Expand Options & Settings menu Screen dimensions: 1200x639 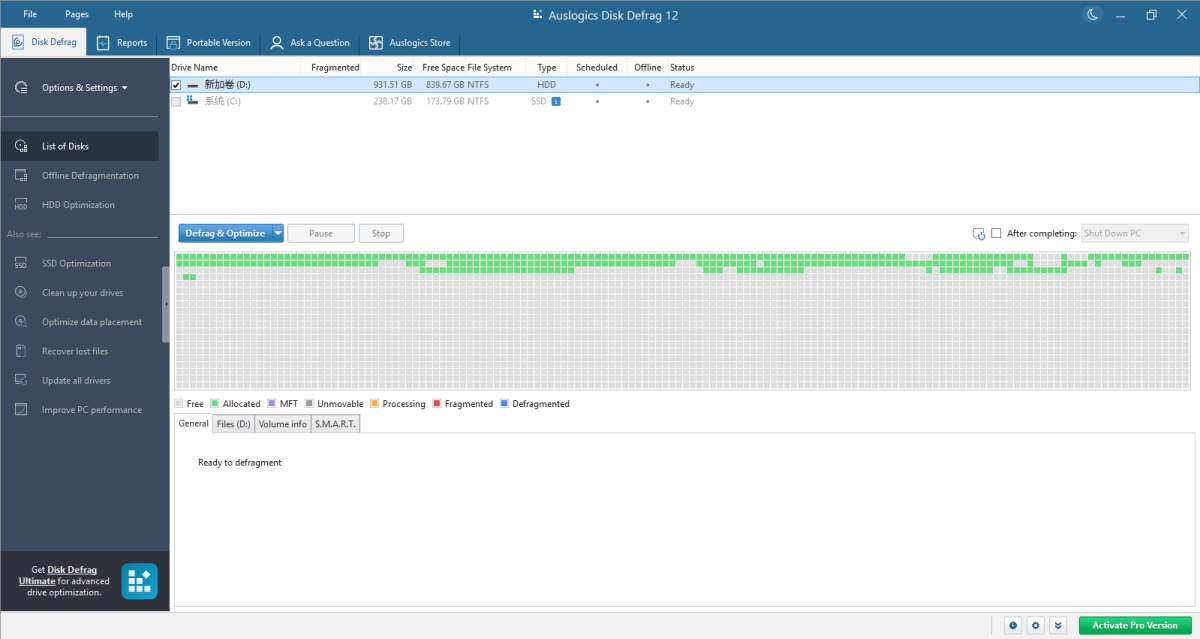(84, 88)
